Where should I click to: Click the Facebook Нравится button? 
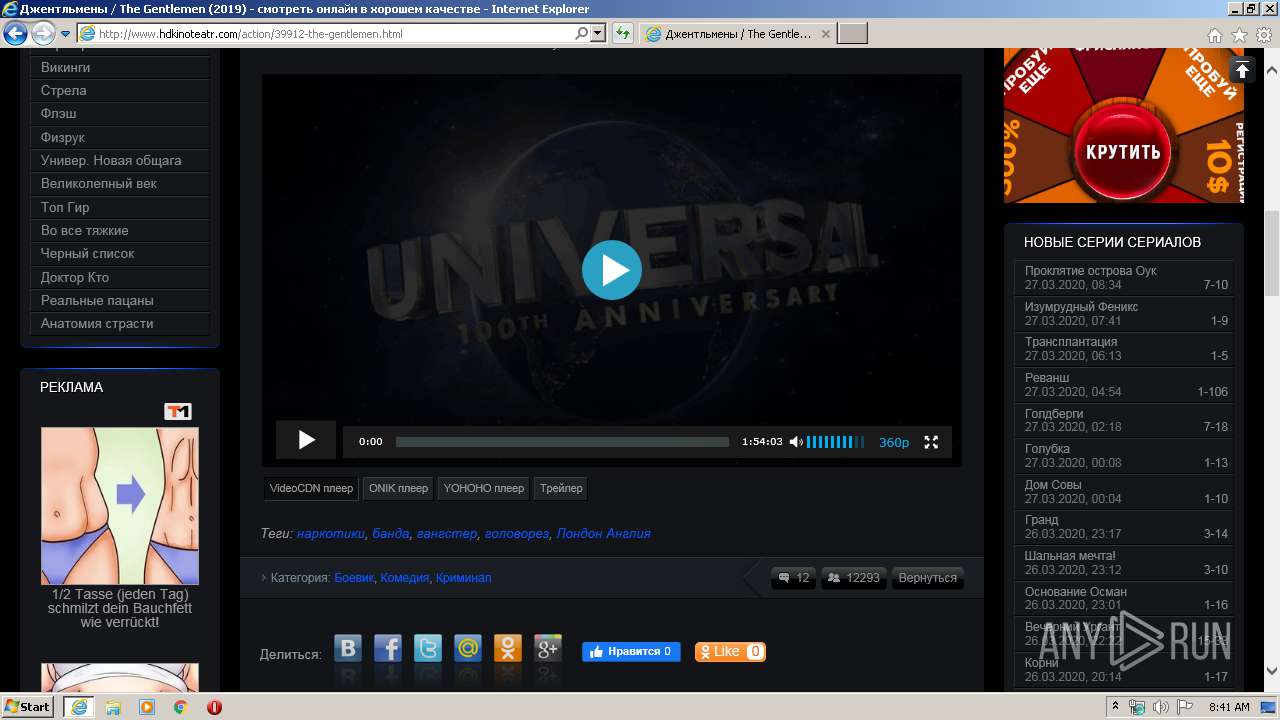tap(631, 651)
